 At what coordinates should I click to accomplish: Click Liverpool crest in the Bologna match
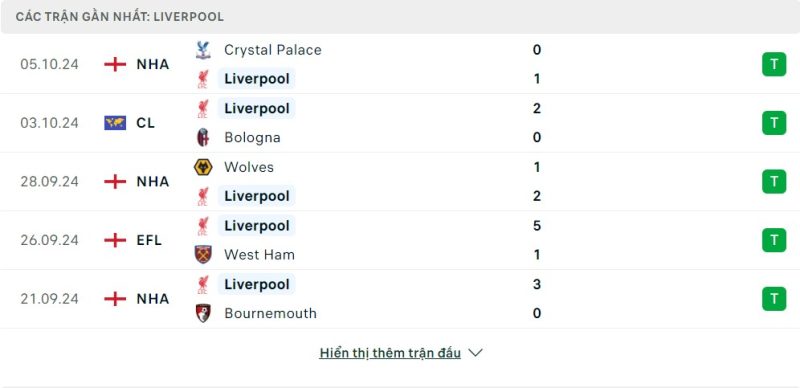coord(203,108)
